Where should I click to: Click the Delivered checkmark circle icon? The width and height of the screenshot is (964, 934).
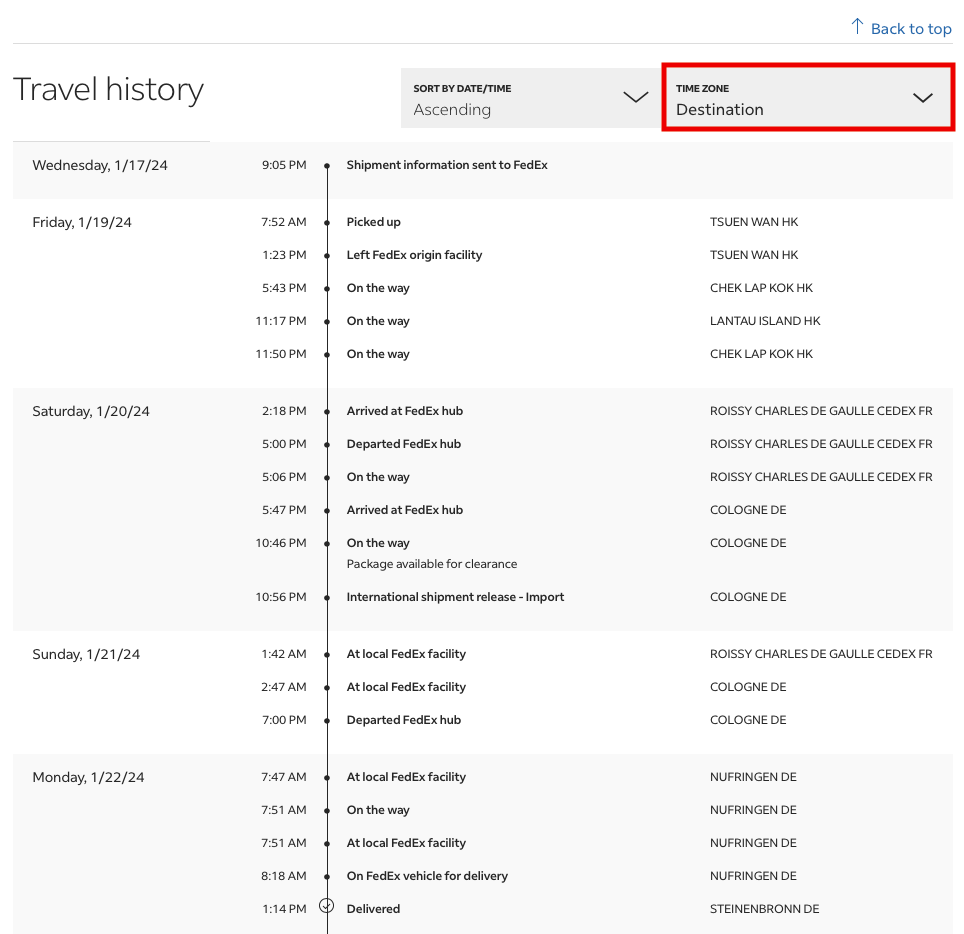coord(326,906)
